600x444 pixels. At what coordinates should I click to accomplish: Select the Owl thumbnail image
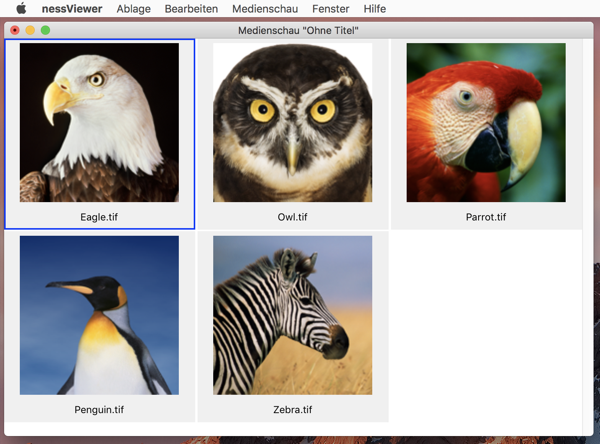(x=292, y=122)
